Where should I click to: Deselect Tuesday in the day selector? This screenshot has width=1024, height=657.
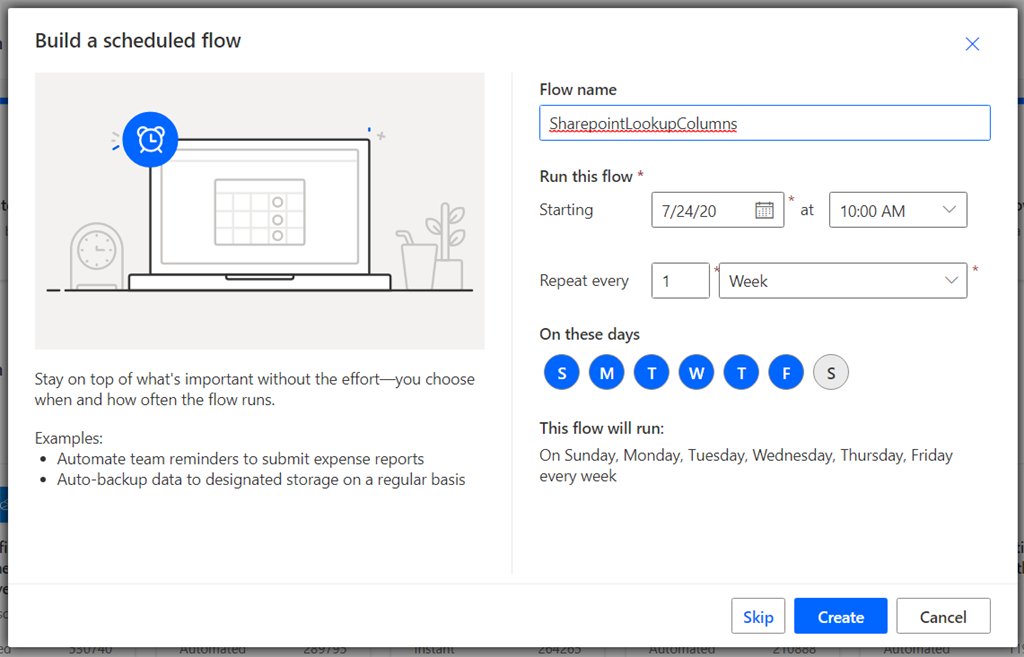[x=651, y=373]
